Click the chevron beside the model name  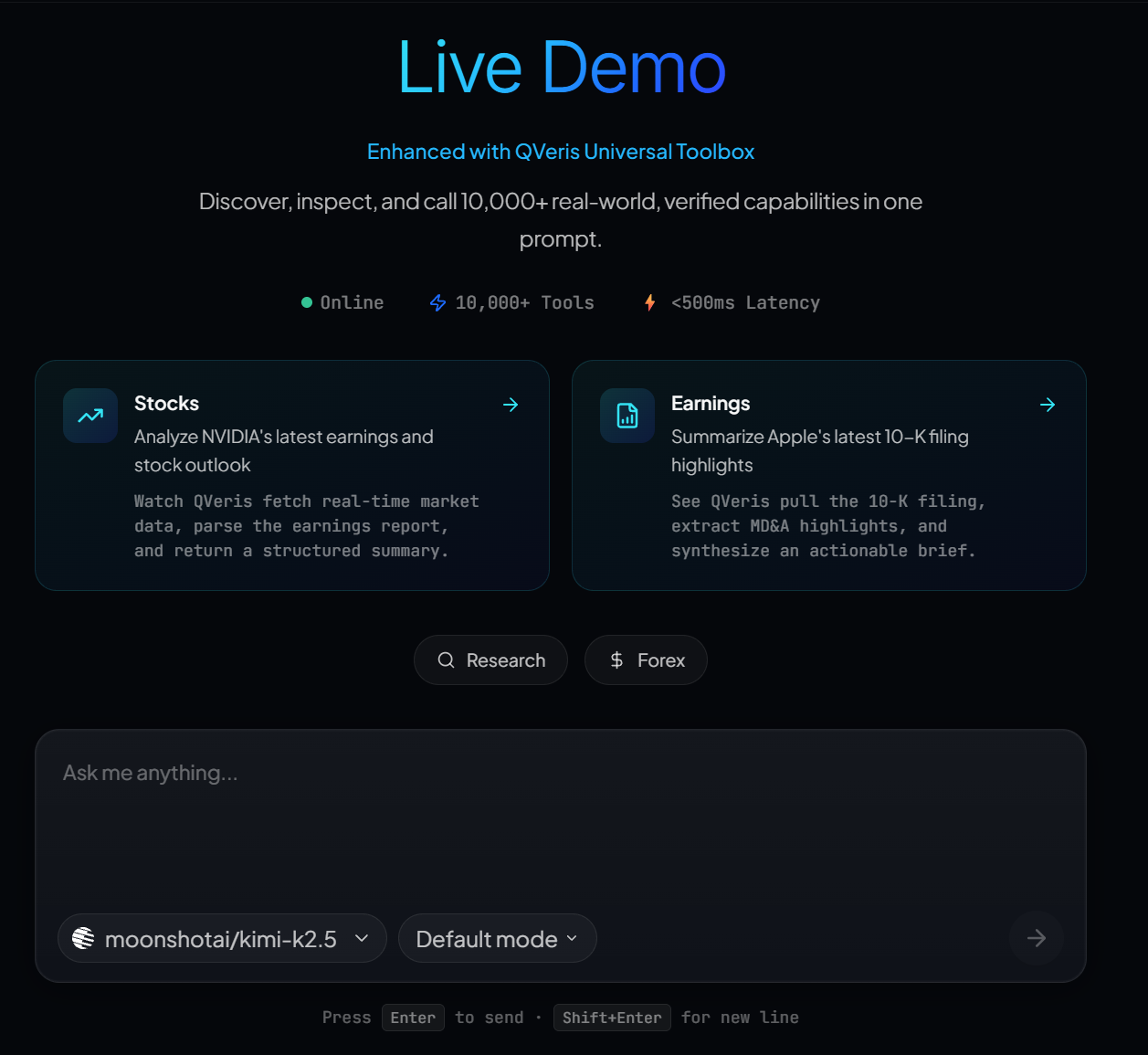point(362,938)
